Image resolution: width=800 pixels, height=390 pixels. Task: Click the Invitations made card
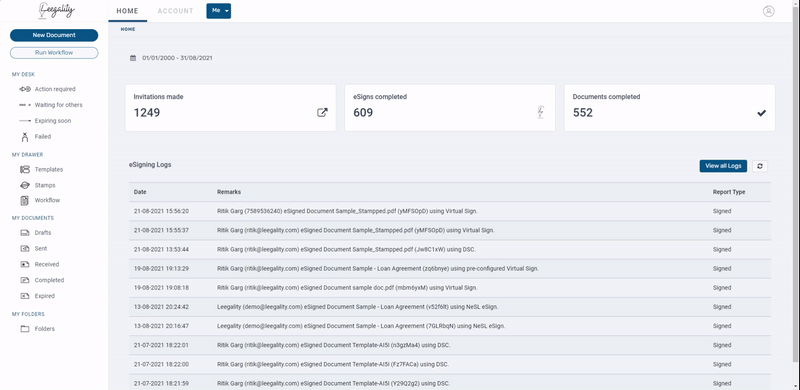pyautogui.click(x=231, y=108)
